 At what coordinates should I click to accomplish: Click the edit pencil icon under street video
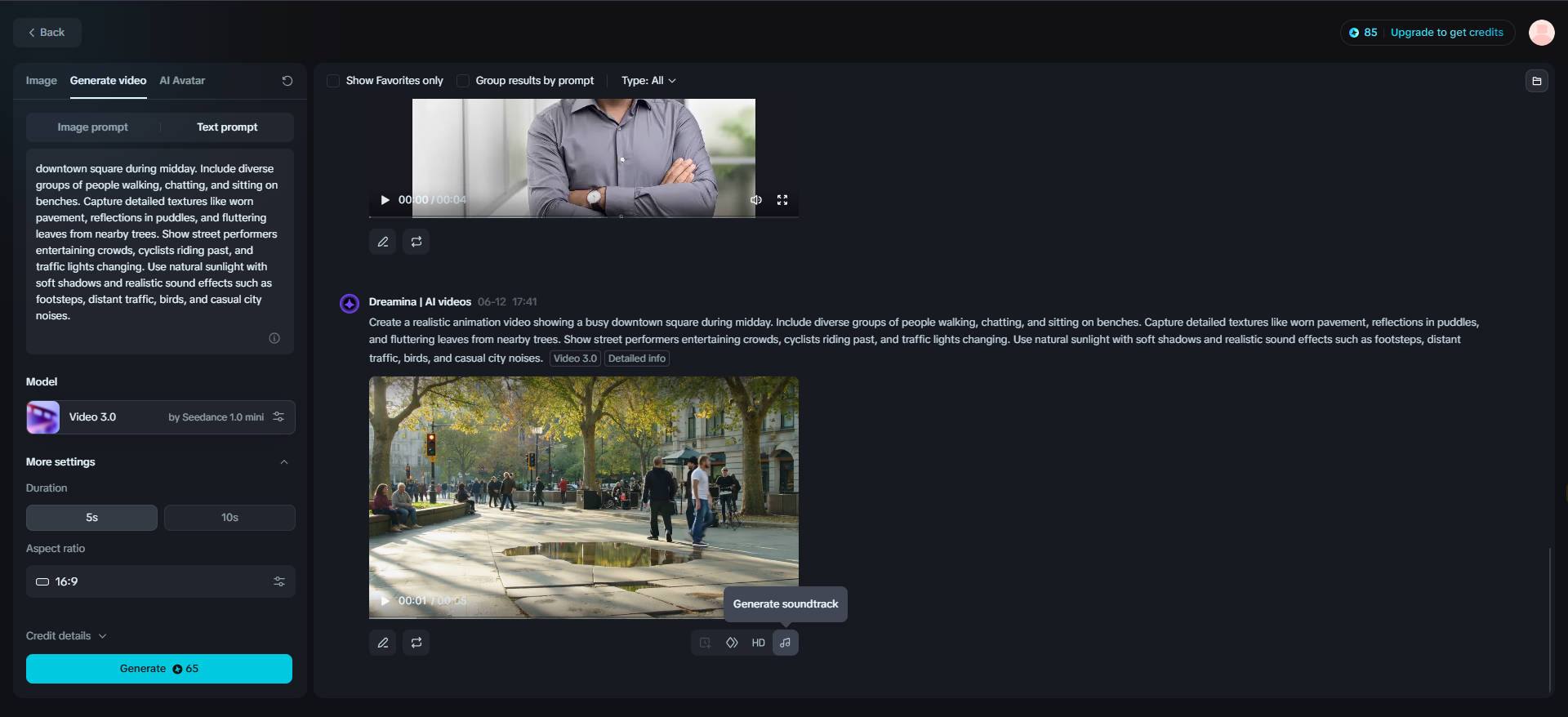[x=383, y=643]
